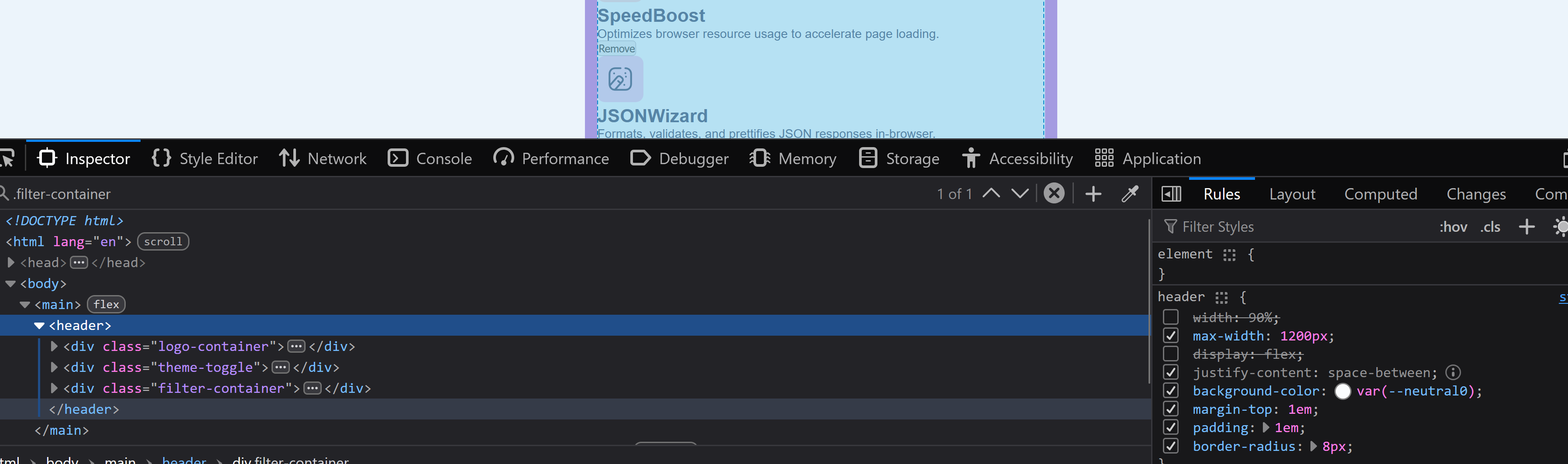The image size is (1568, 464).
Task: Click the ellipsis in logo-container div
Action: point(296,347)
